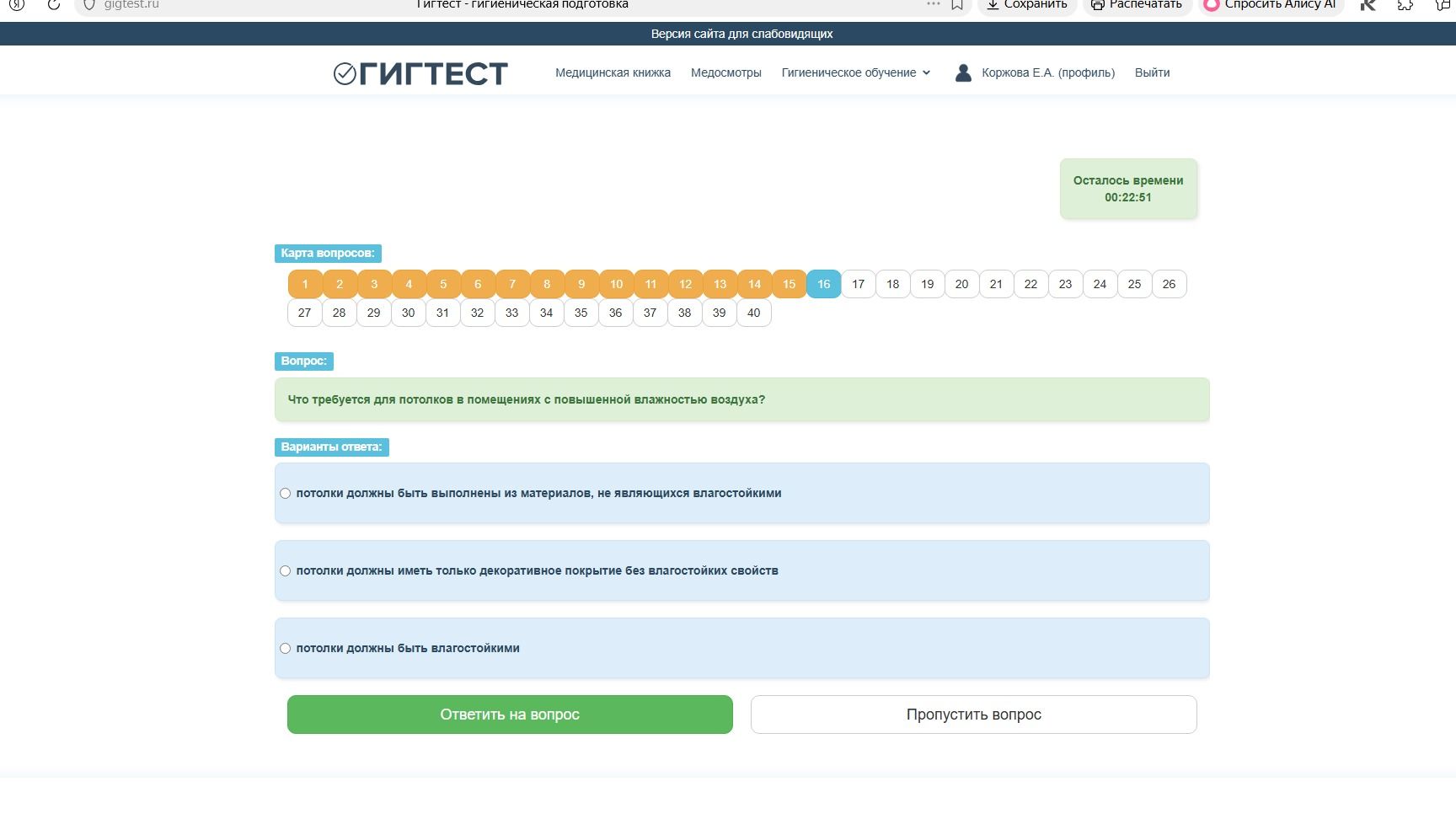The width and height of the screenshot is (1456, 819).
Task: Jump to question 12 in the map
Action: tap(685, 284)
